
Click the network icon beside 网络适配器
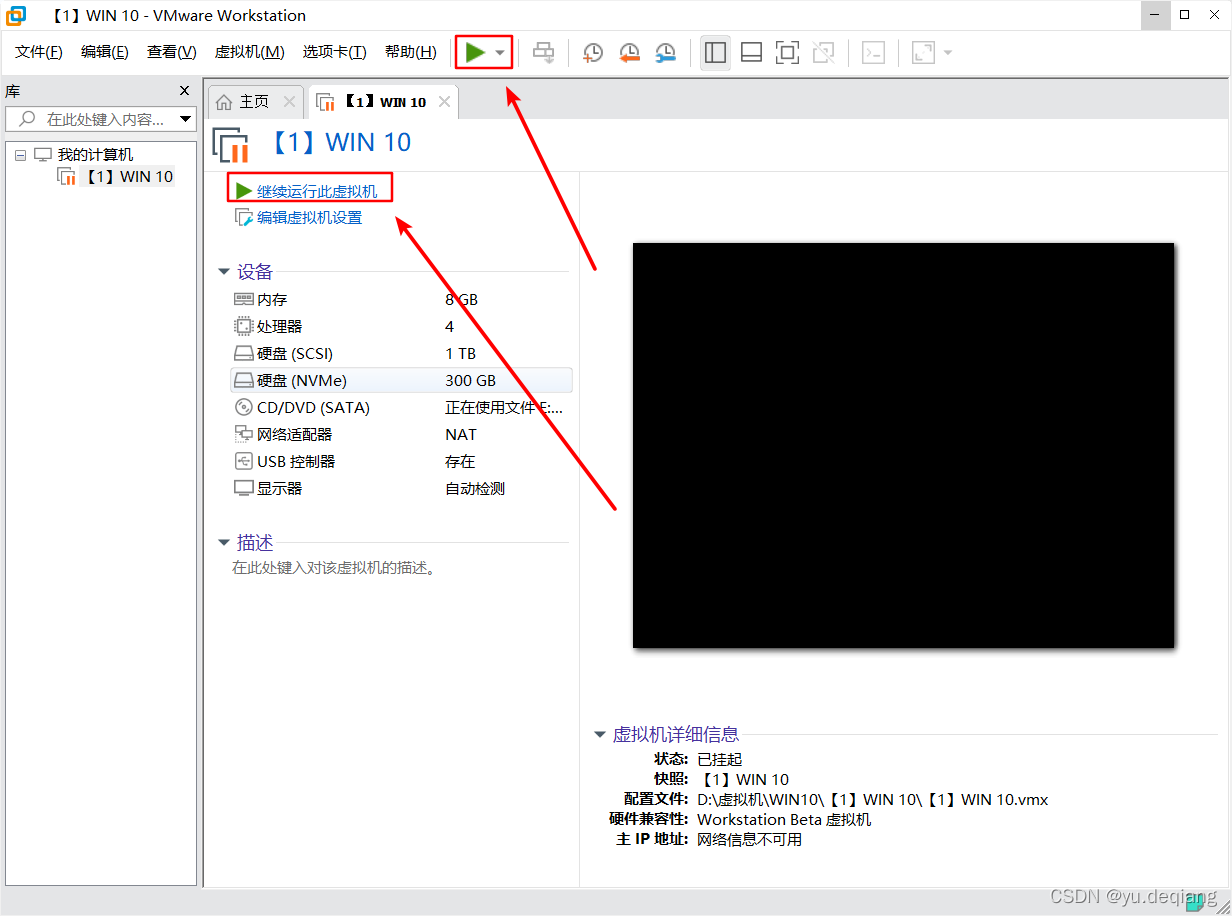coord(243,434)
